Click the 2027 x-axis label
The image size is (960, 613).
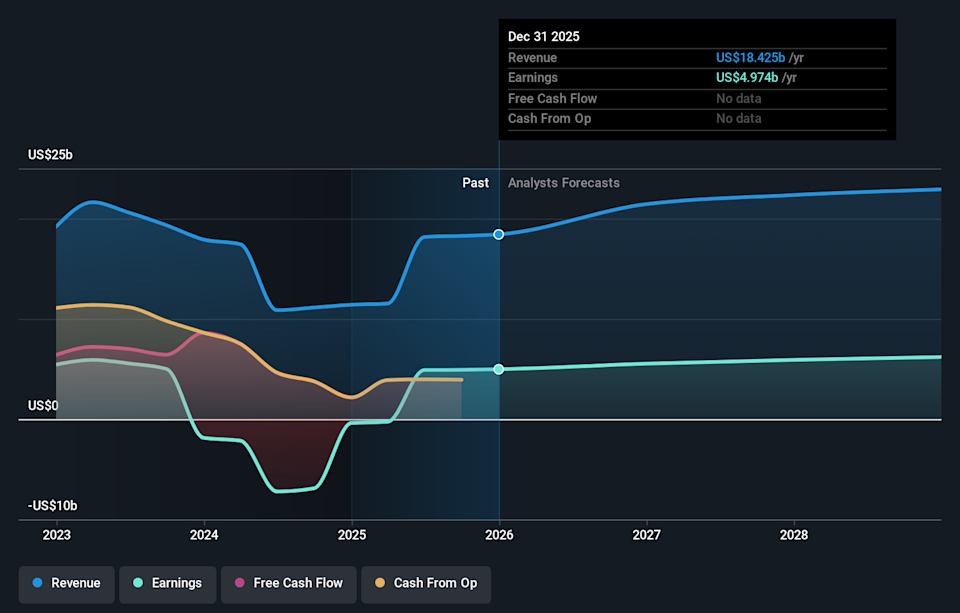click(x=646, y=535)
